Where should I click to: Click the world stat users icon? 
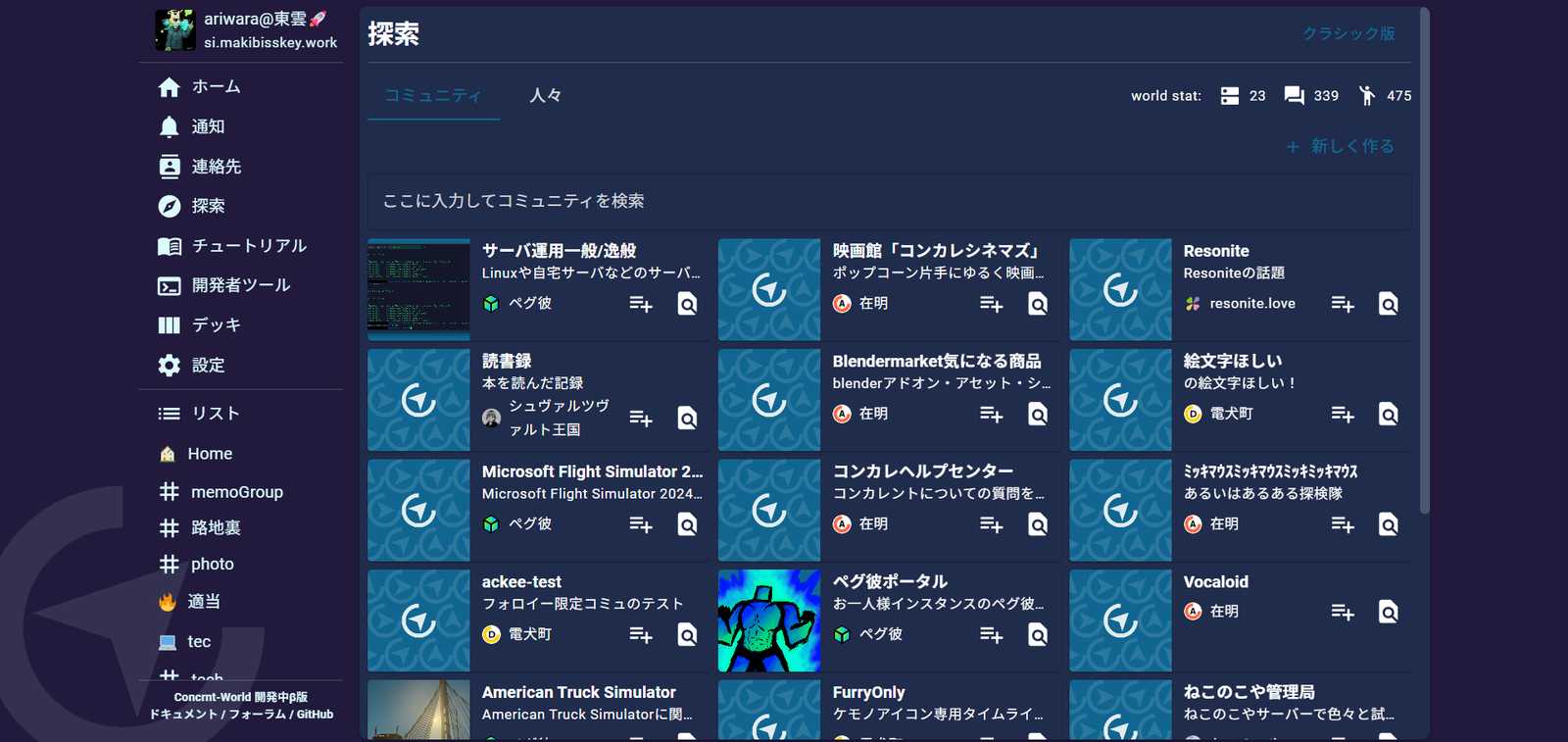[1367, 96]
